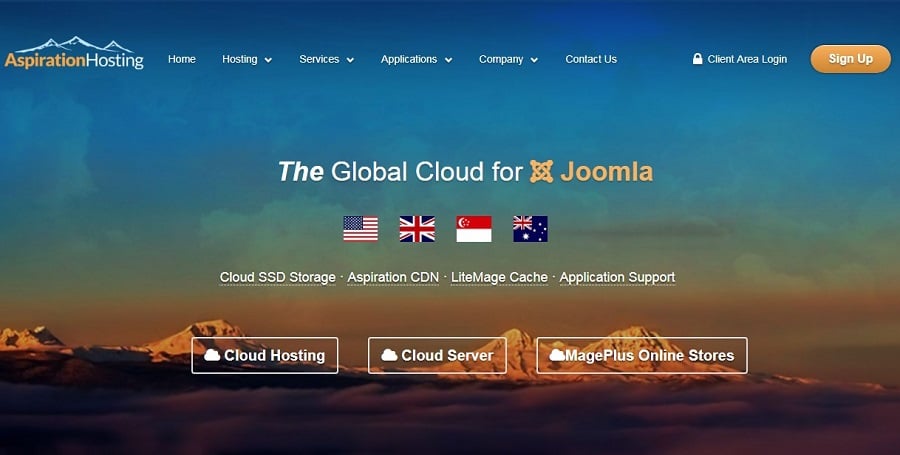Image resolution: width=900 pixels, height=455 pixels.
Task: Open the Company dropdown menu
Action: click(508, 59)
